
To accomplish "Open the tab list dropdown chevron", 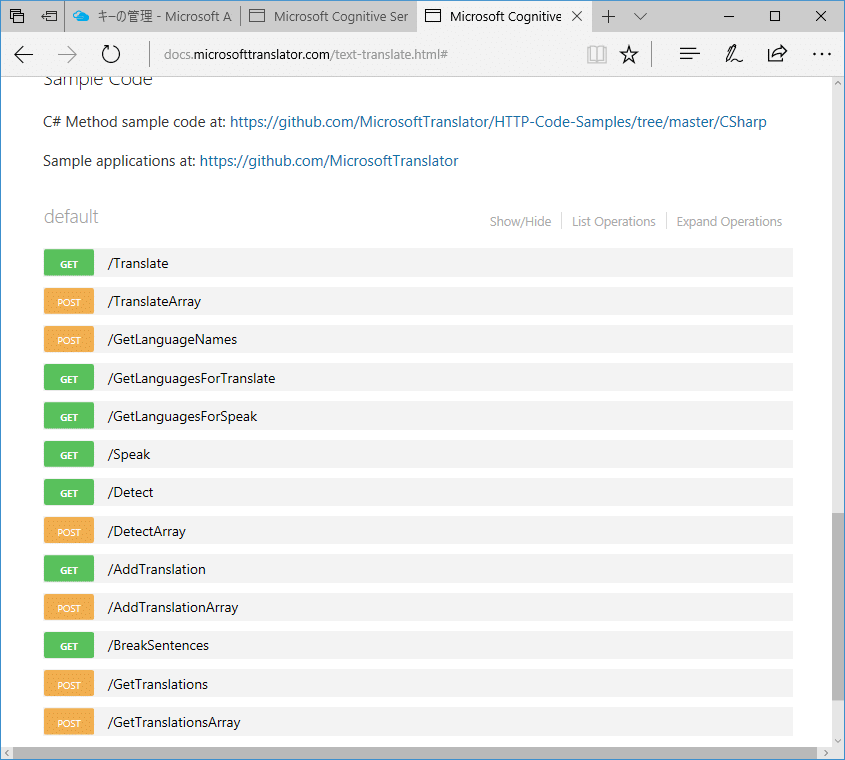I will (640, 16).
